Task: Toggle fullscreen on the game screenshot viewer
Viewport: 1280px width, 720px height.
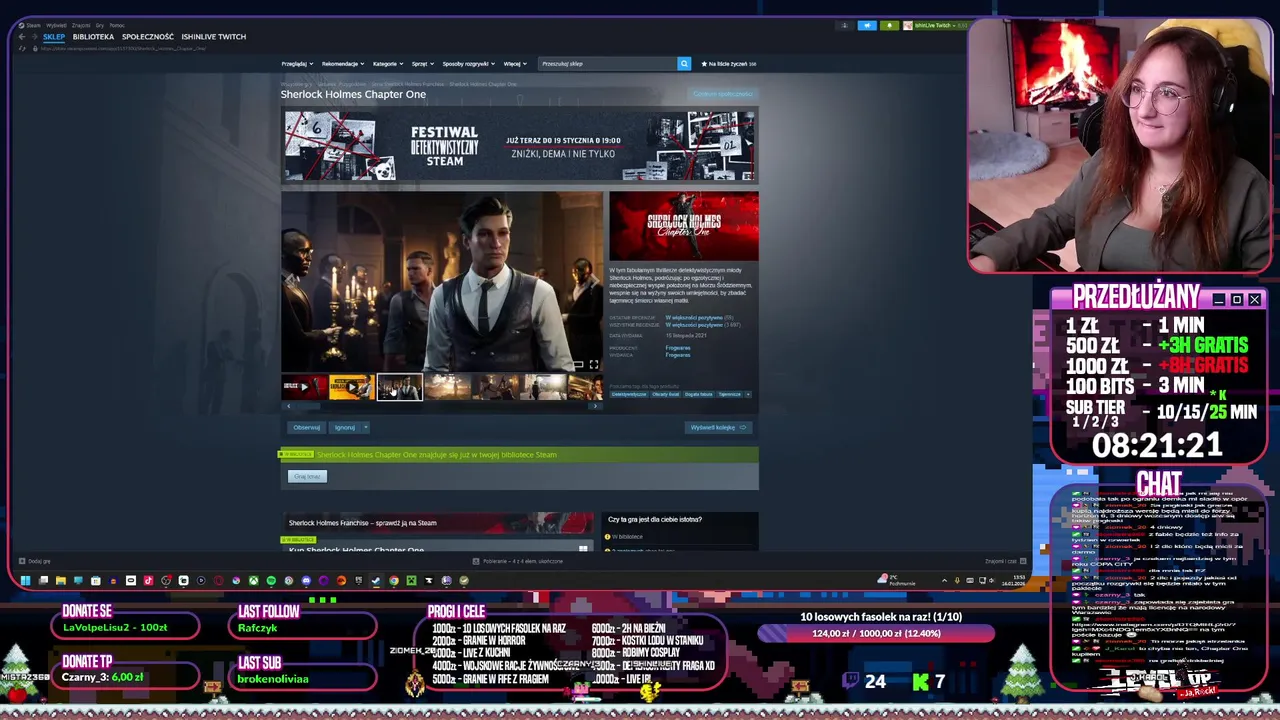Action: [x=593, y=365]
